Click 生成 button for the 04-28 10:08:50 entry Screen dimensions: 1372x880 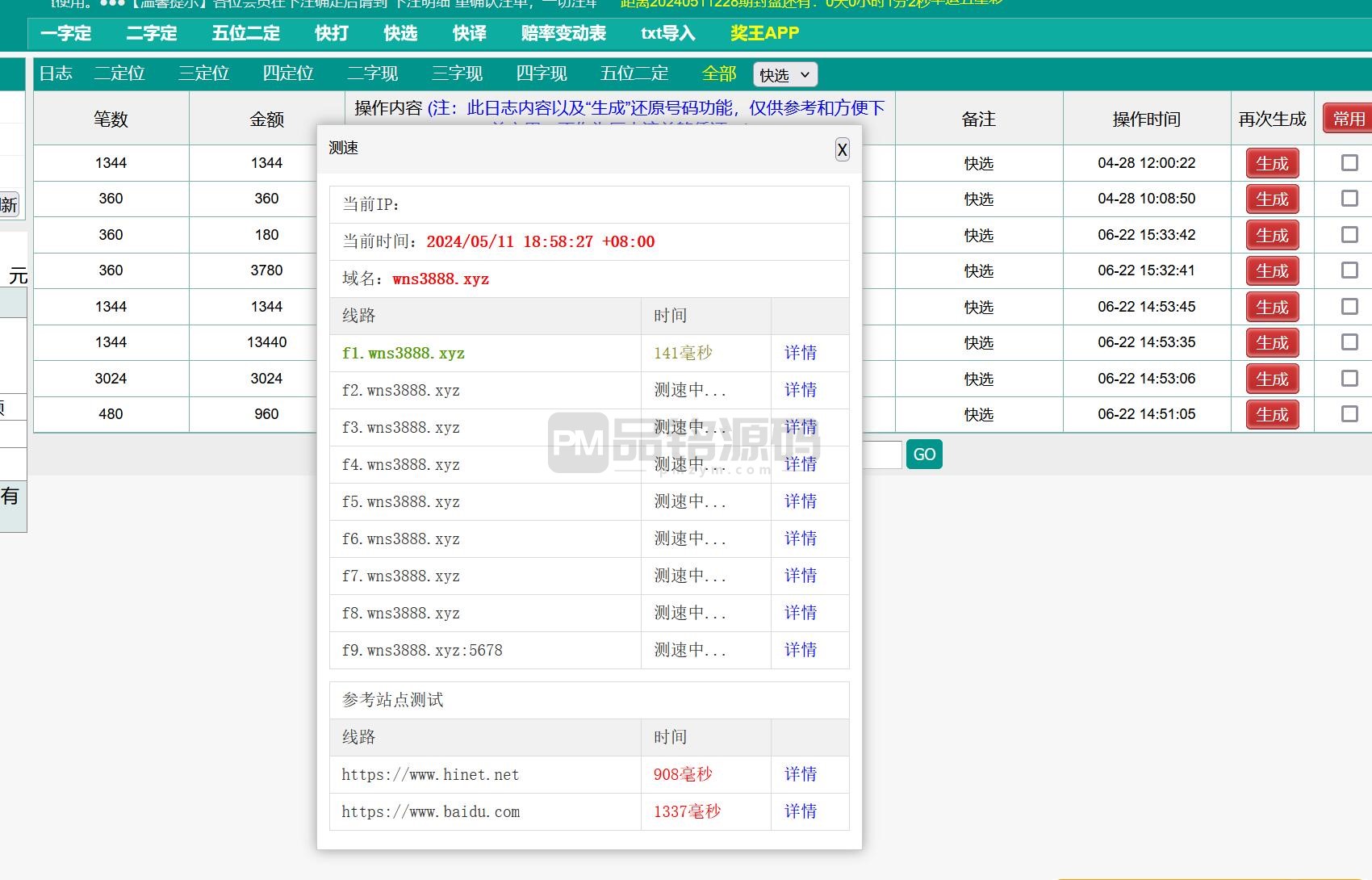pyautogui.click(x=1272, y=199)
